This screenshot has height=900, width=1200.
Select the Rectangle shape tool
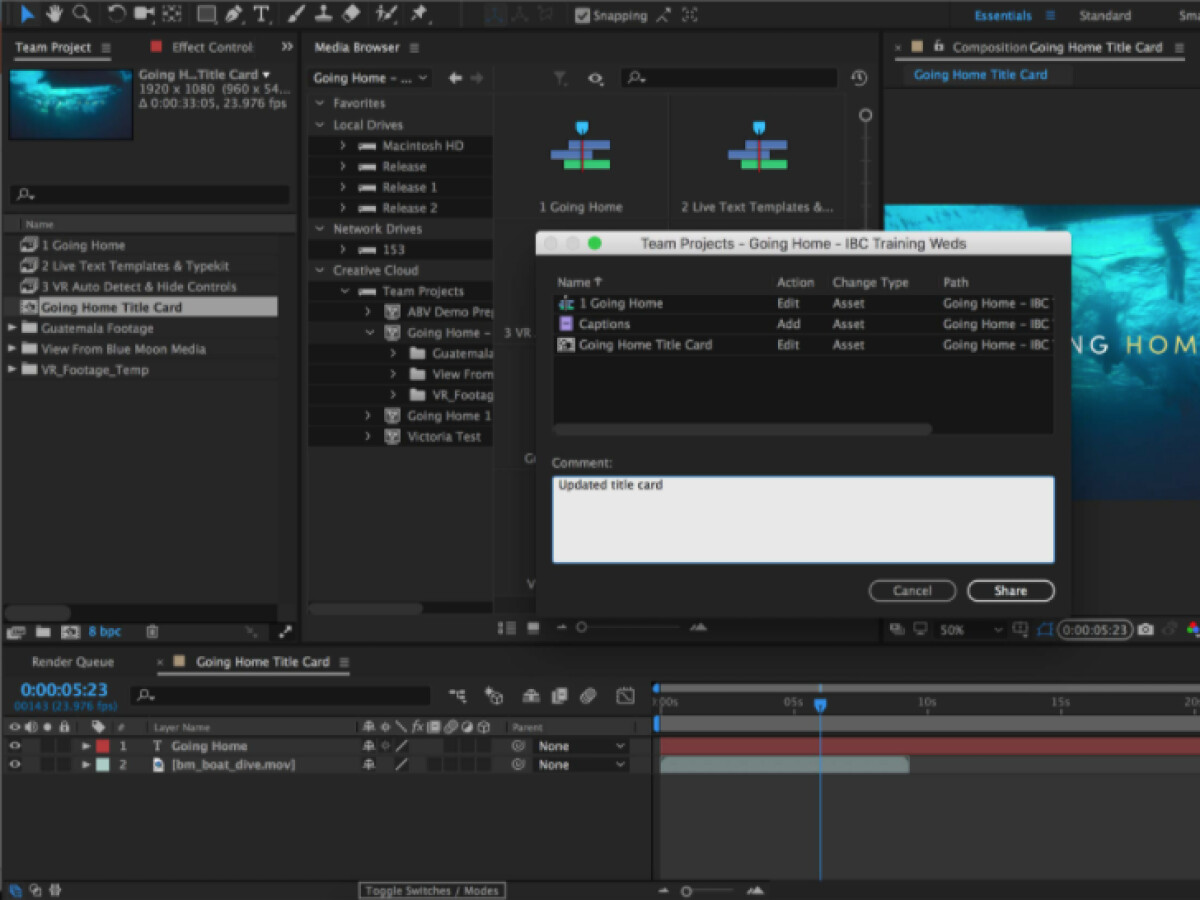pos(206,14)
